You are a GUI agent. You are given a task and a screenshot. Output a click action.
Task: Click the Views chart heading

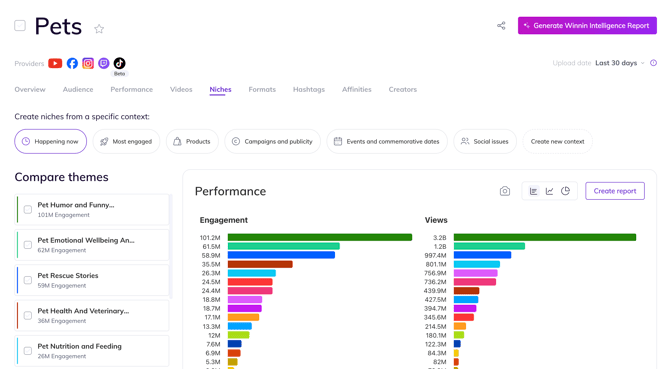click(x=436, y=220)
